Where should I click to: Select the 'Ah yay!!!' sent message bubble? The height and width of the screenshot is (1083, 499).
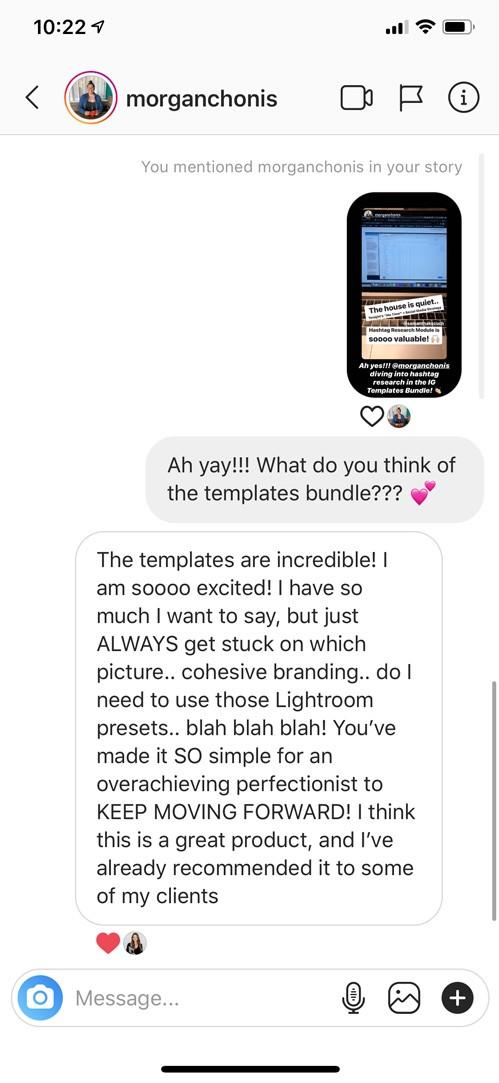pos(314,479)
